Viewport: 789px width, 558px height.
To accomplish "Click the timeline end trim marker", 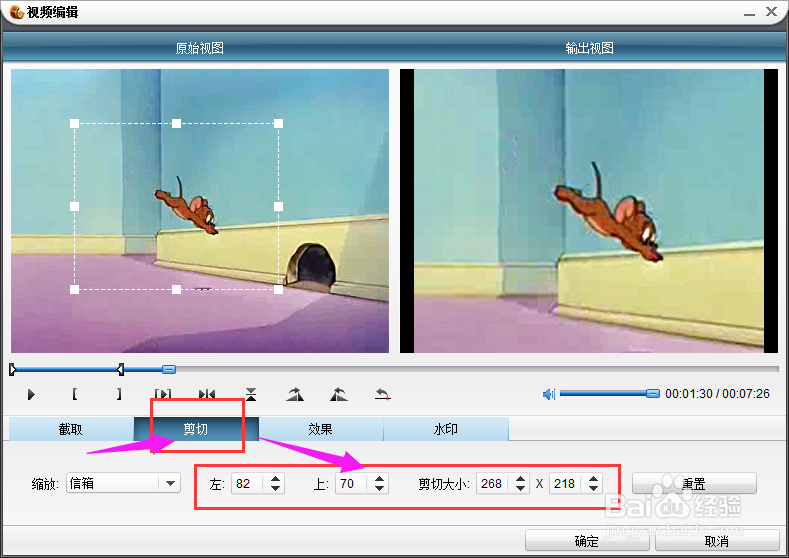I will click(x=120, y=370).
